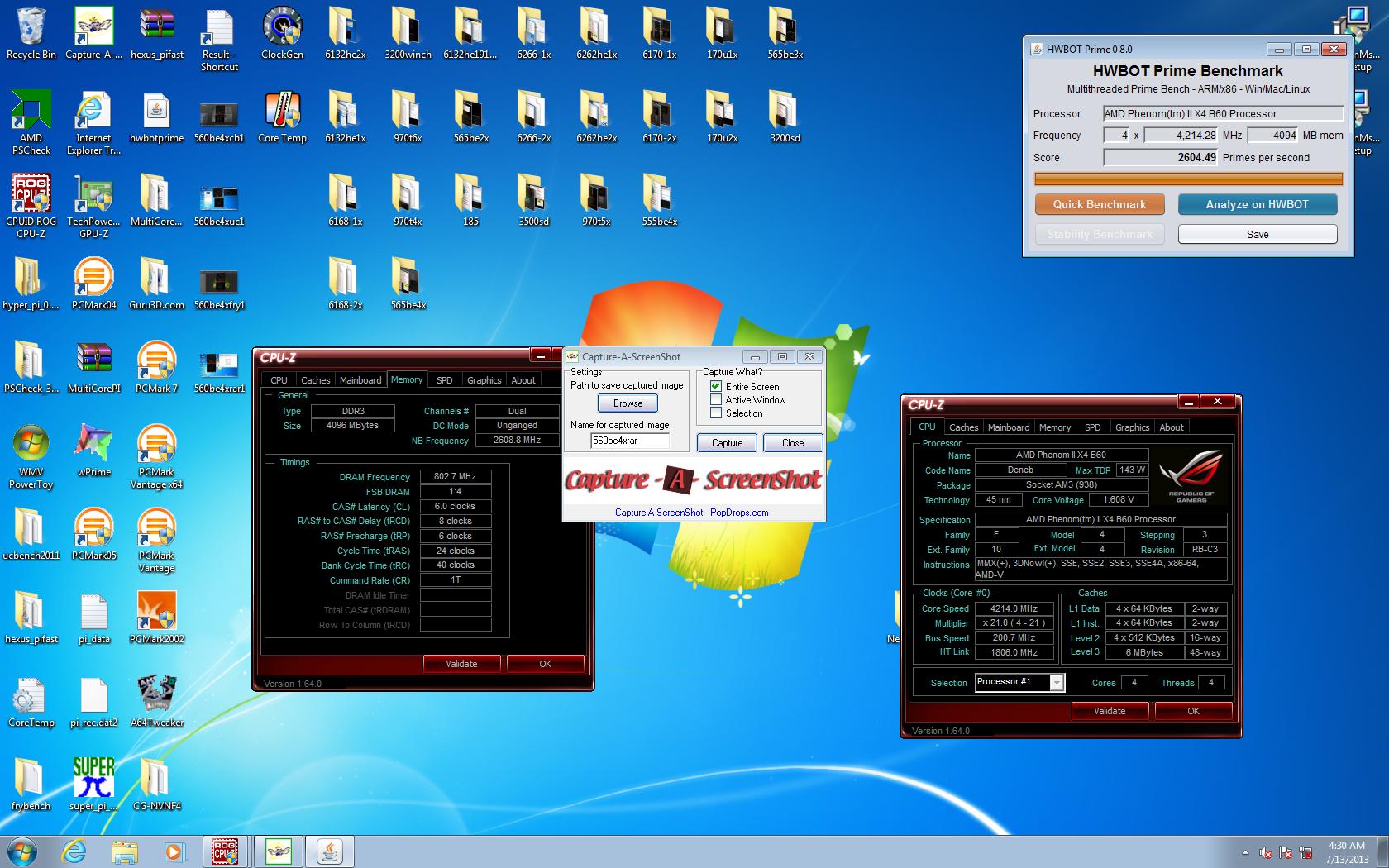Click OK in right CPU-Z window
The width and height of the screenshot is (1389, 868).
click(1193, 711)
